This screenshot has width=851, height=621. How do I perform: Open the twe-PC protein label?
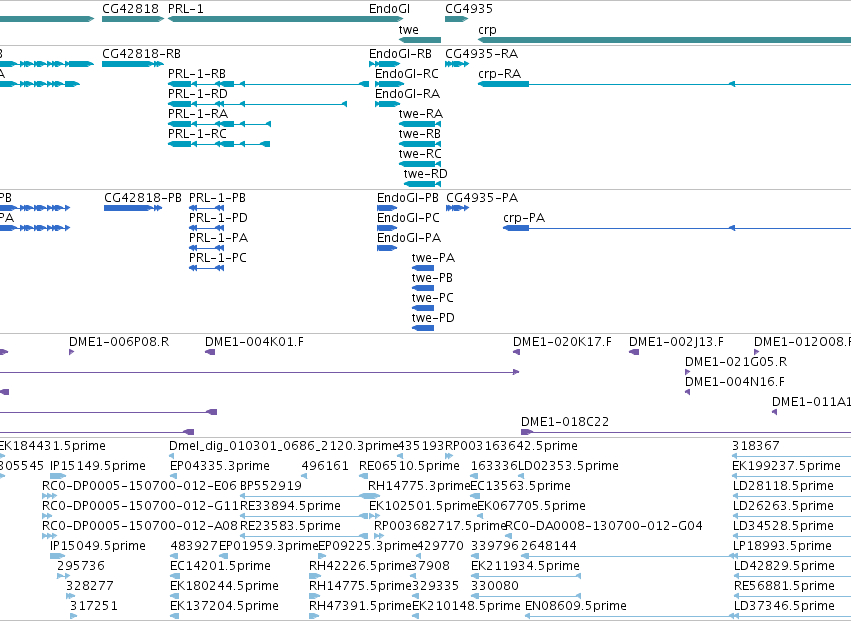coord(433,299)
